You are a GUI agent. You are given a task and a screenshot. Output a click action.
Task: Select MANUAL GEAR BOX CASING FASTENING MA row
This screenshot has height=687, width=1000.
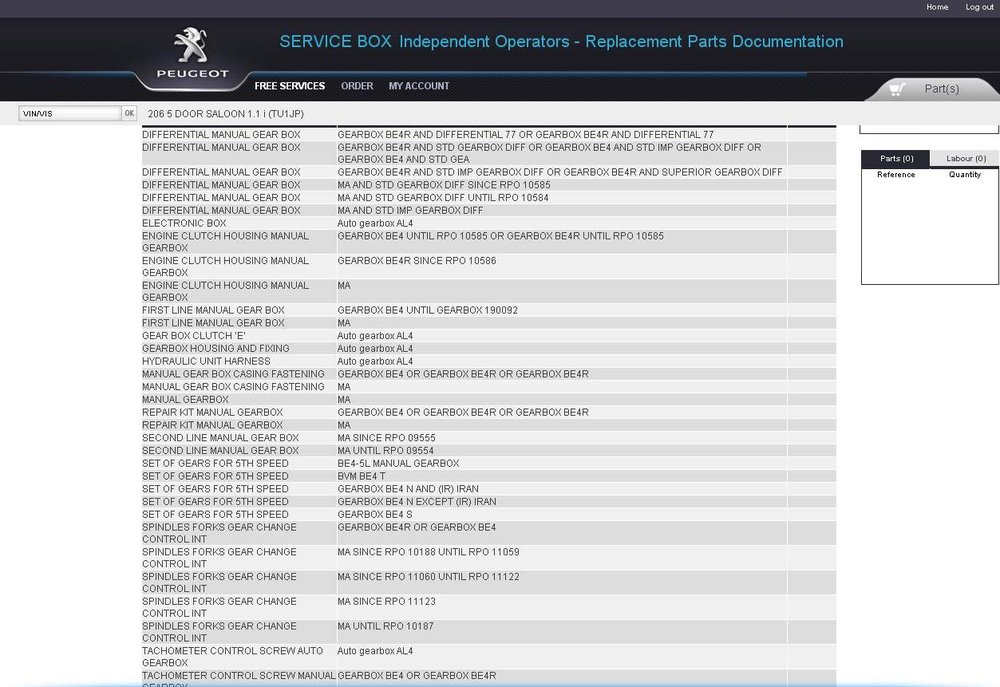point(489,387)
